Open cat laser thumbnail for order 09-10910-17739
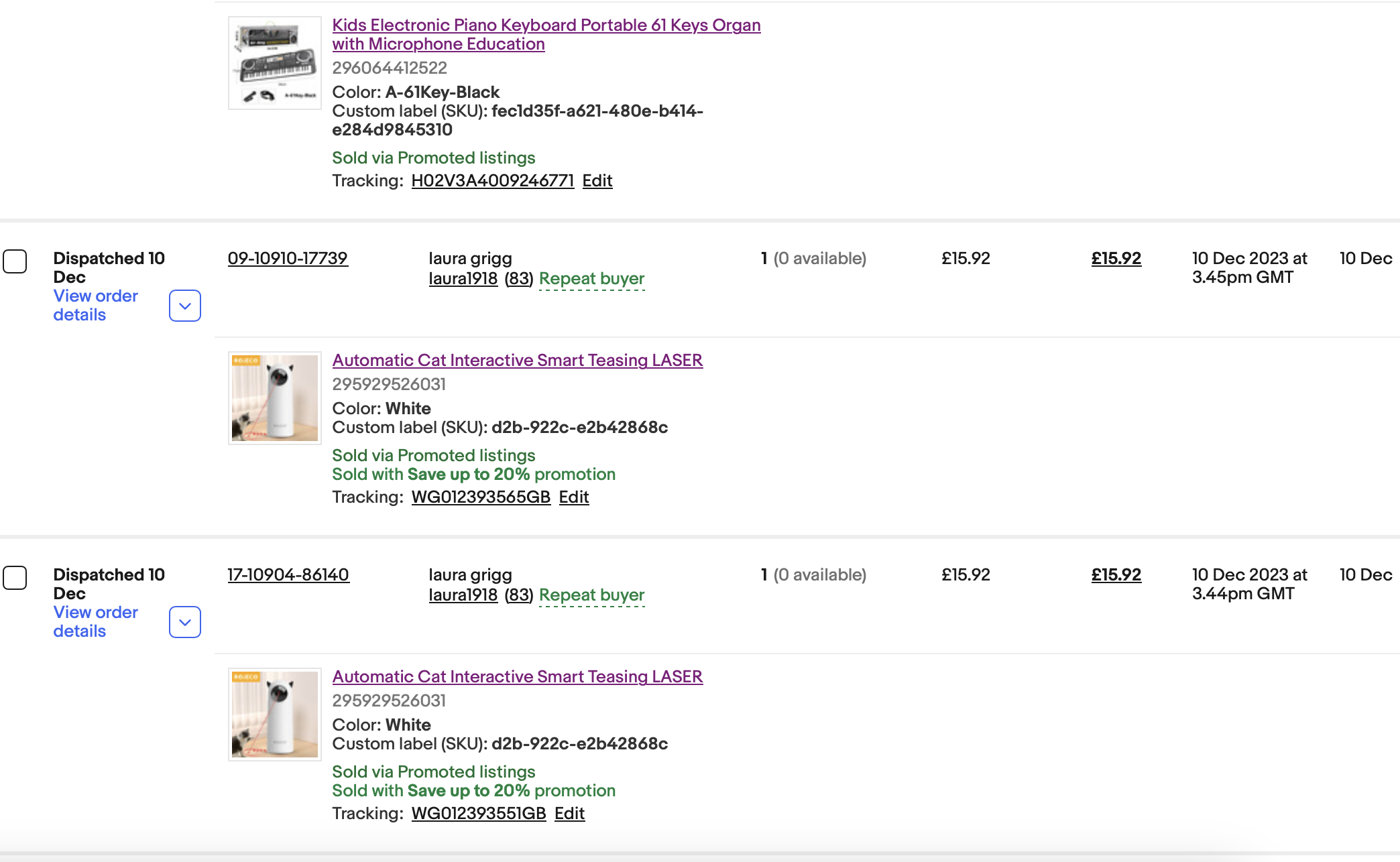Viewport: 1400px width, 862px height. (275, 398)
